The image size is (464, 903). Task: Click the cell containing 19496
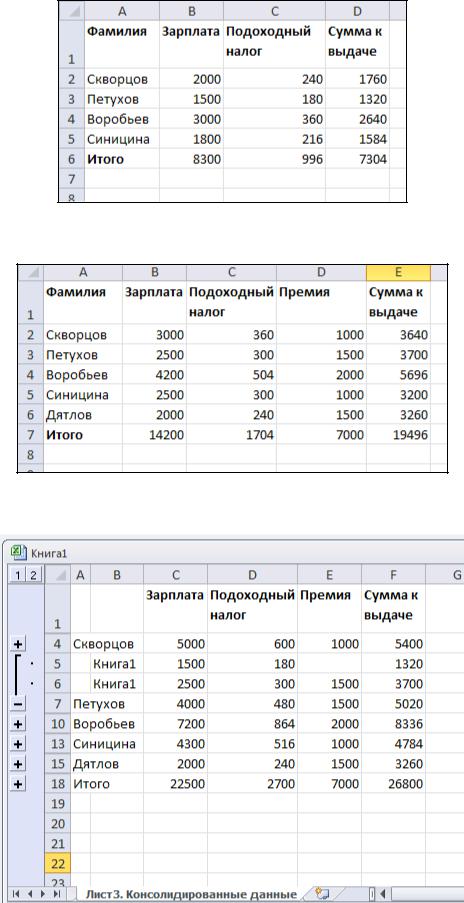point(398,435)
